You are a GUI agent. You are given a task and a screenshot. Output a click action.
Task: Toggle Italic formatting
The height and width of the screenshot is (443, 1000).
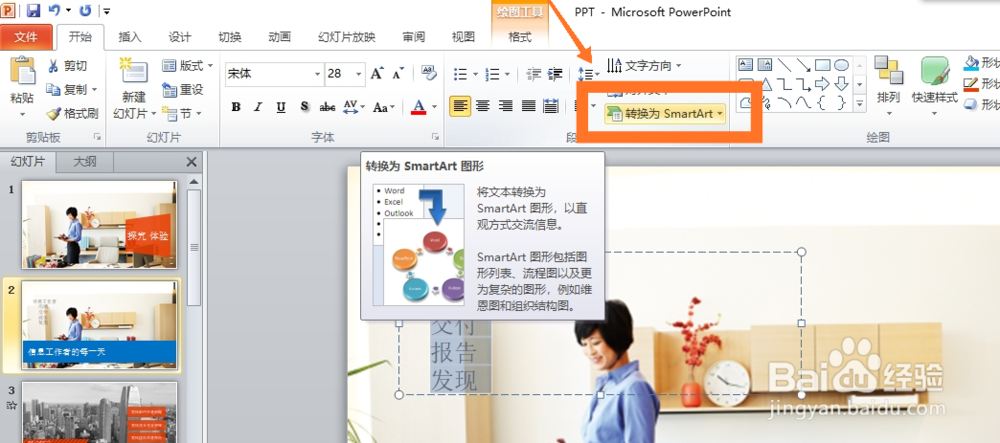pos(258,106)
